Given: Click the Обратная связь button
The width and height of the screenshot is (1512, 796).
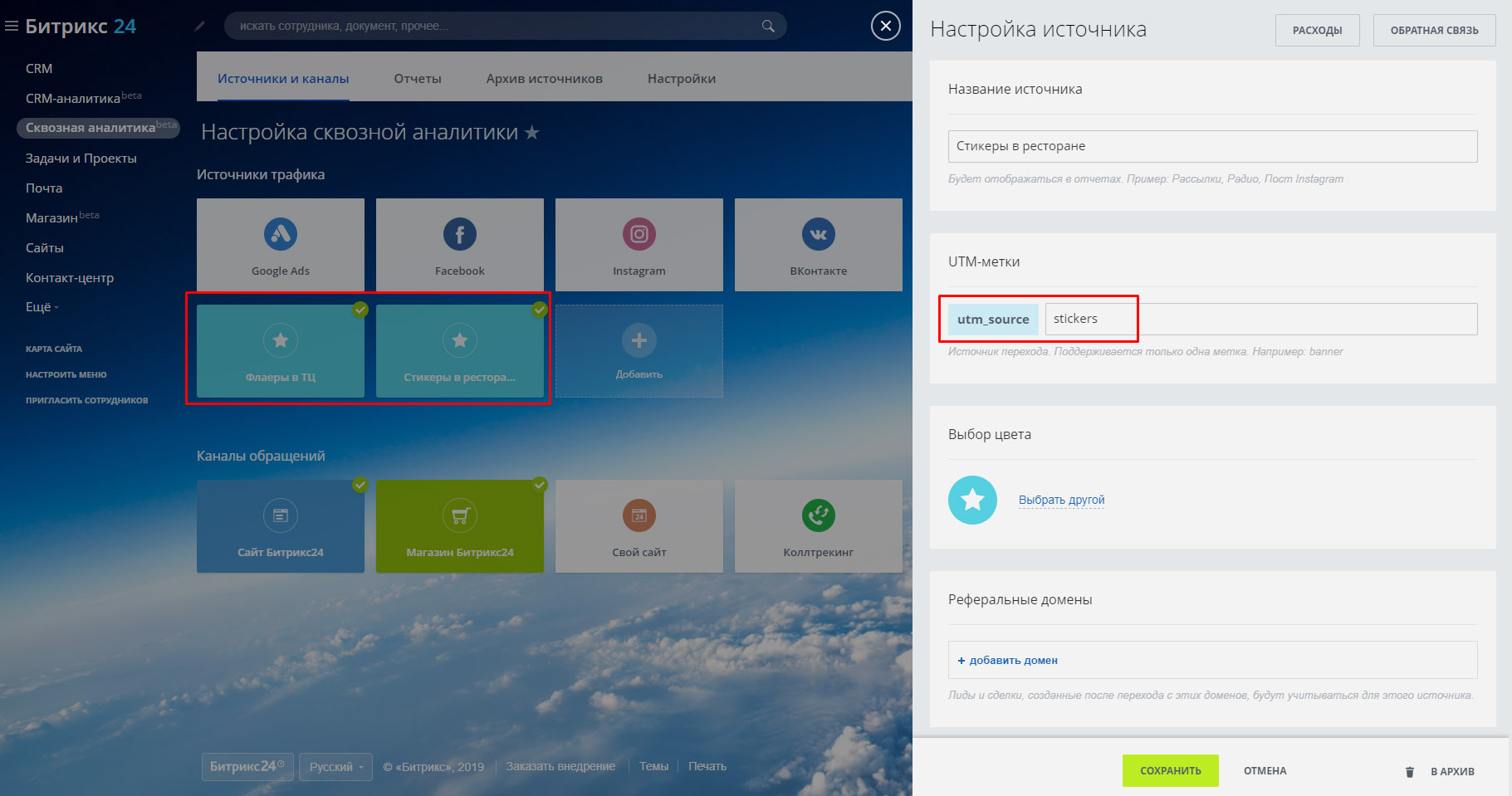Looking at the screenshot, I should point(1435,31).
